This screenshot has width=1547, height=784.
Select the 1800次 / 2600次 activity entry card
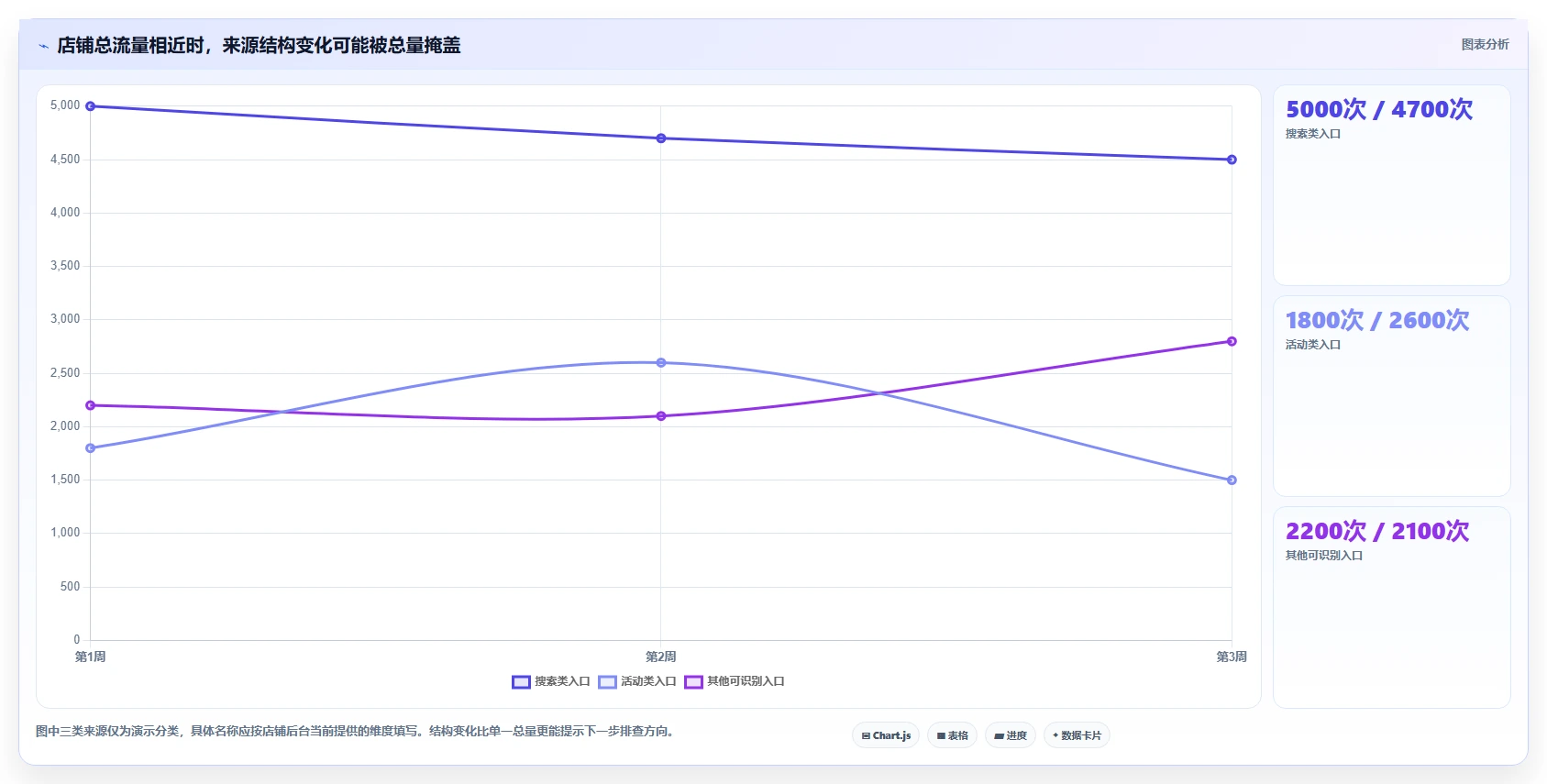[x=1391, y=396]
